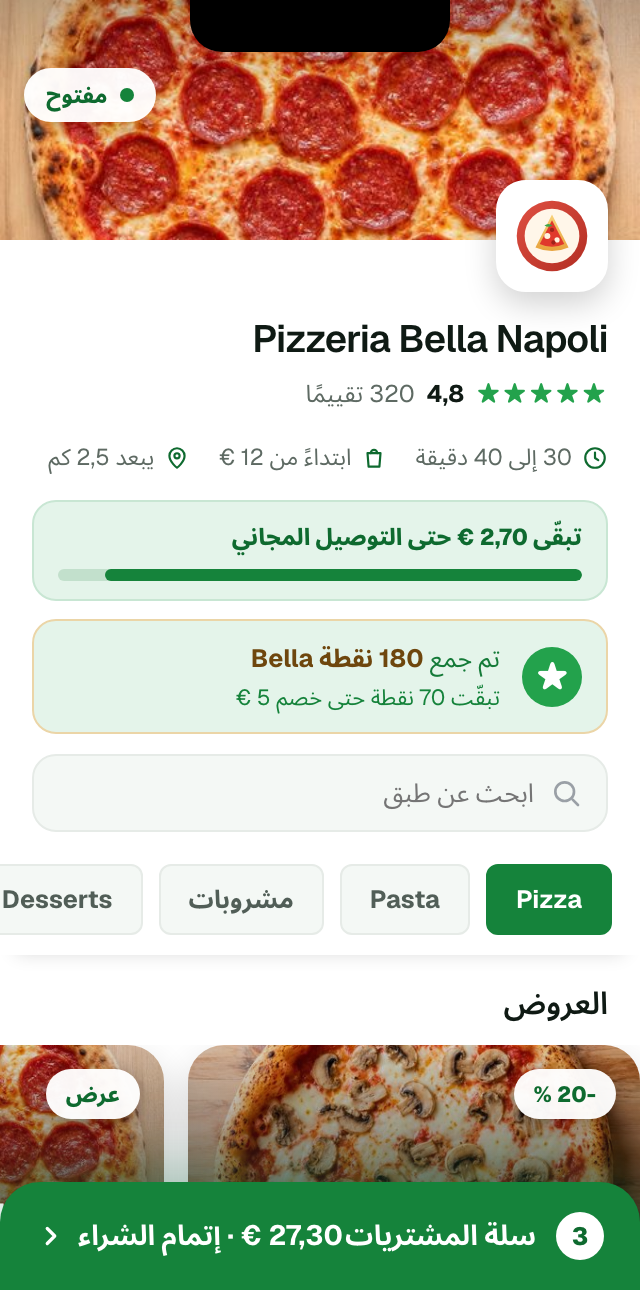The width and height of the screenshot is (640, 1290).
Task: Tap the مفتوح open status badge
Action: point(90,95)
